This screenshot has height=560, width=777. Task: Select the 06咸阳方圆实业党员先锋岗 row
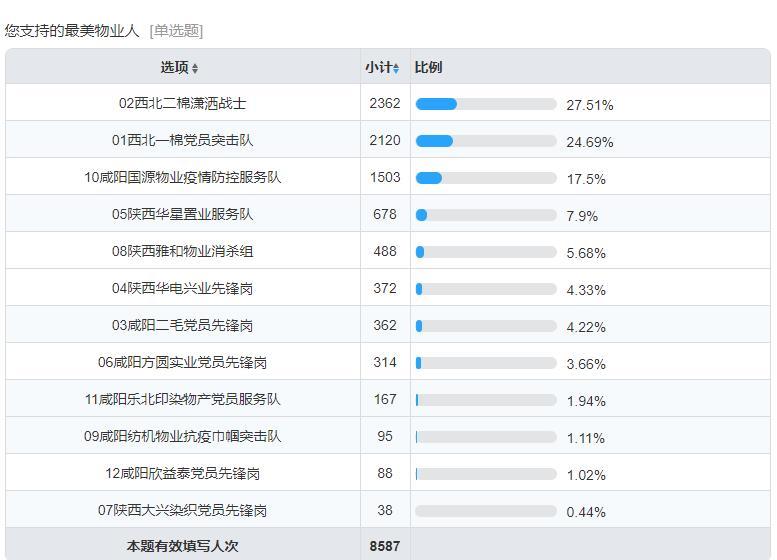click(388, 361)
